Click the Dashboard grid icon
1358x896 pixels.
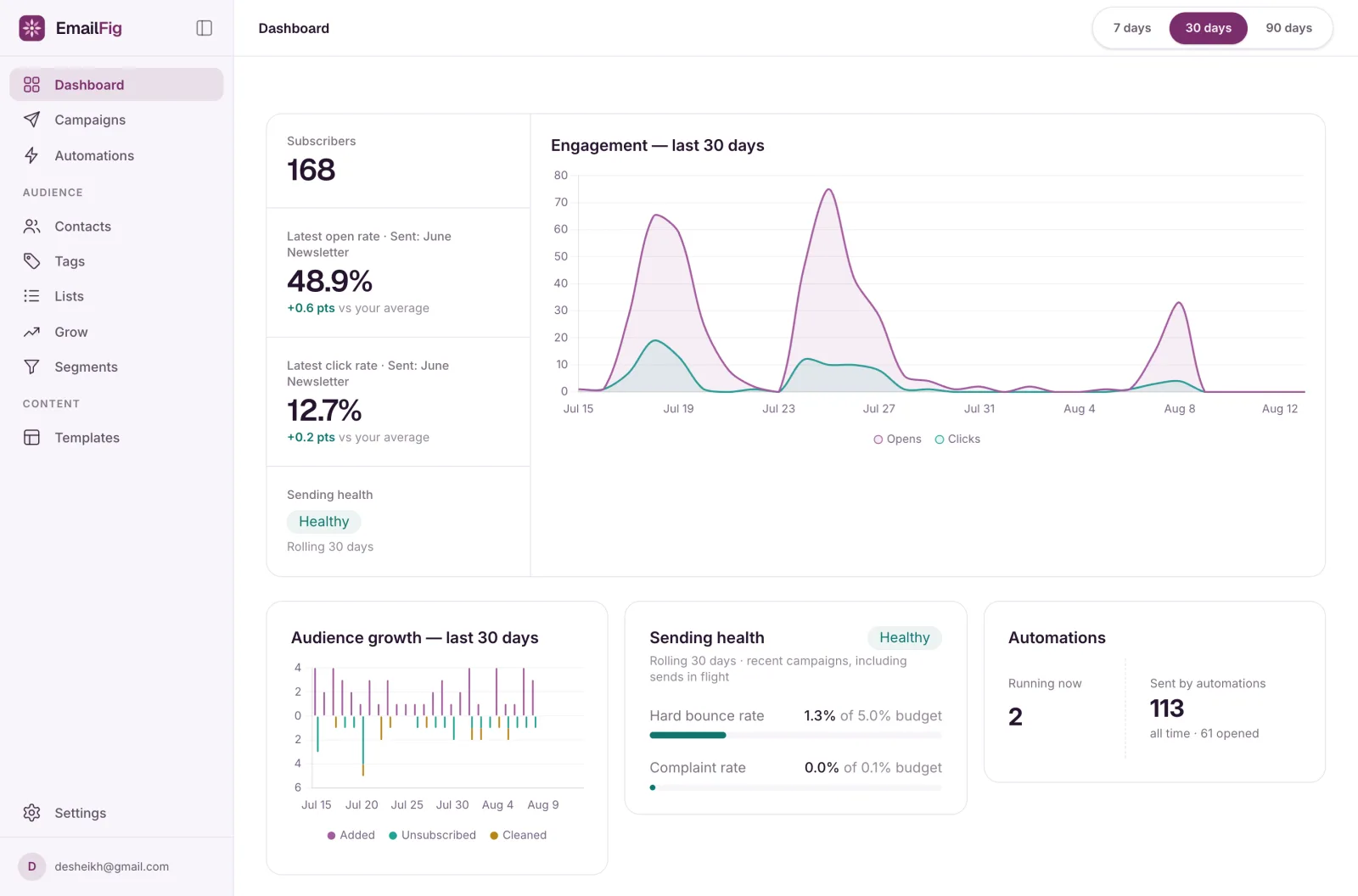point(31,85)
